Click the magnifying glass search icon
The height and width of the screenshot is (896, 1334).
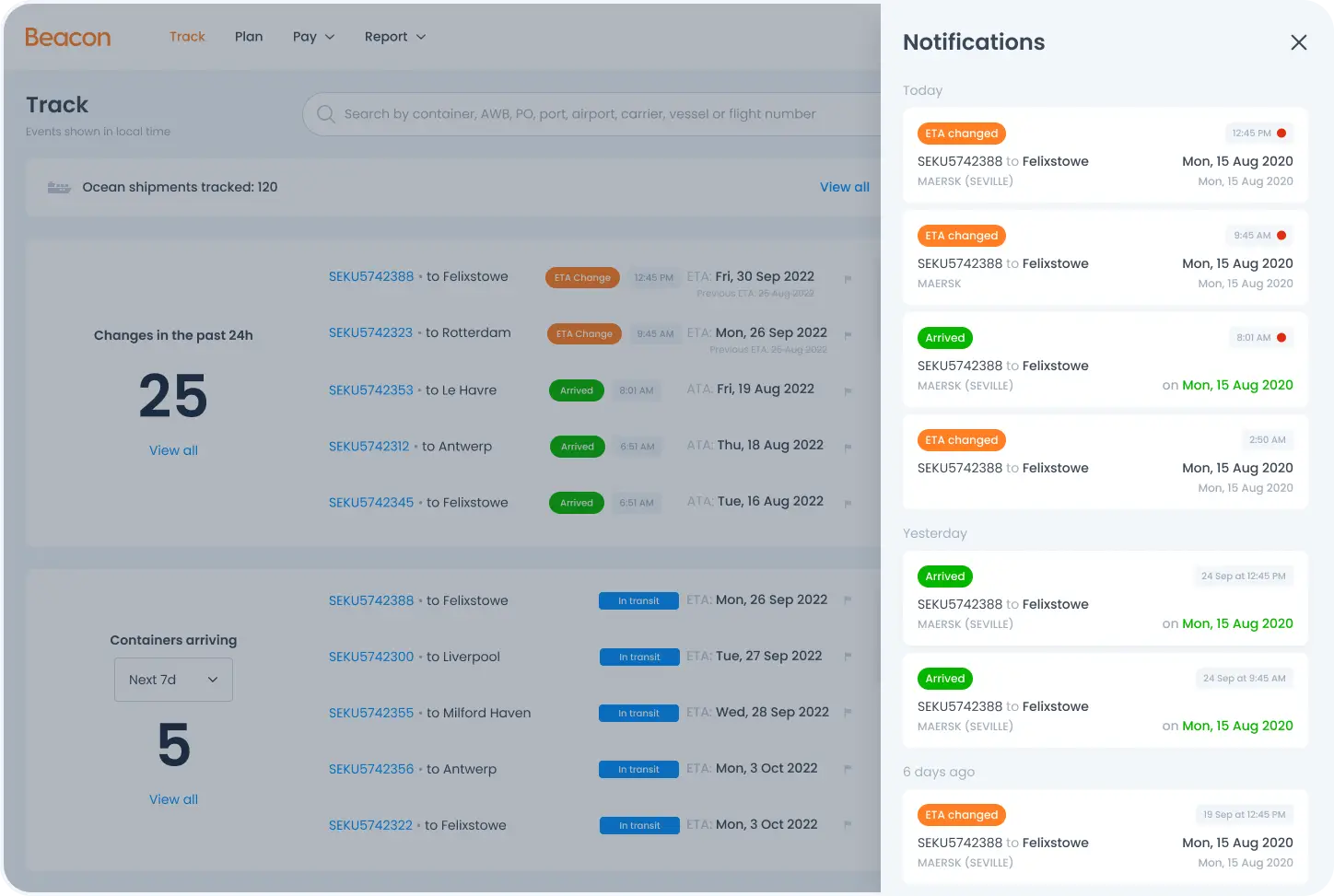pyautogui.click(x=325, y=113)
